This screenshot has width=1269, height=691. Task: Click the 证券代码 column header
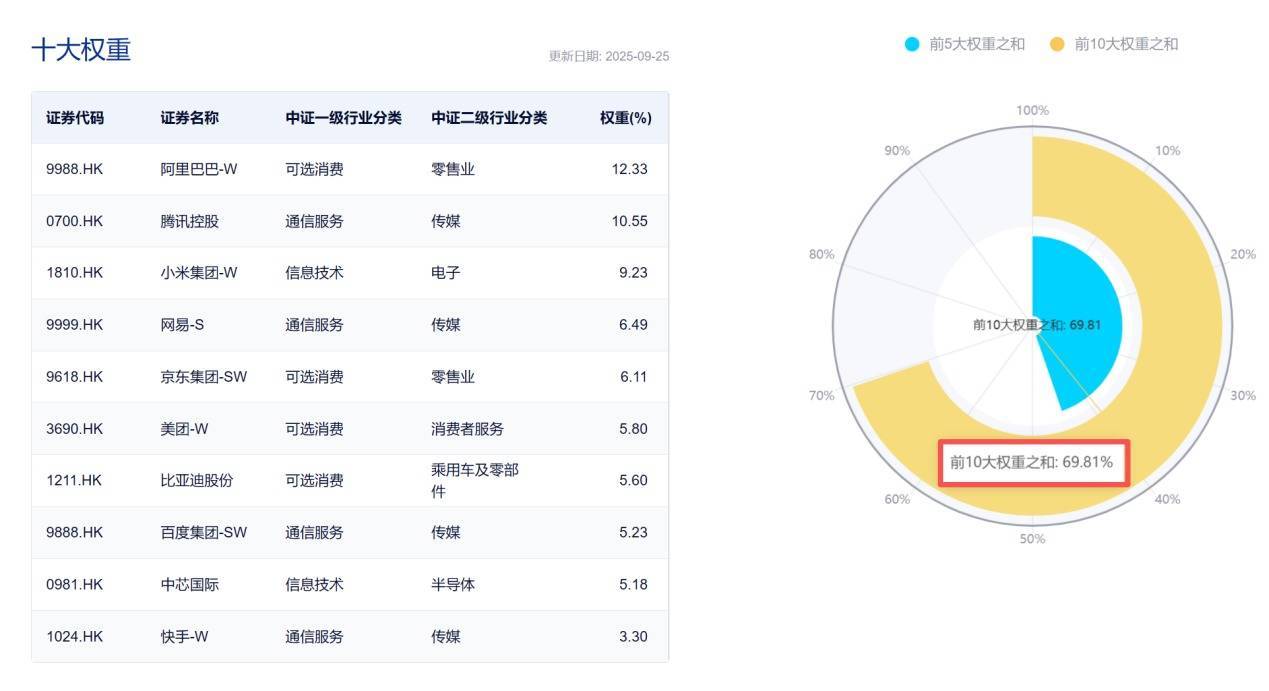click(74, 118)
